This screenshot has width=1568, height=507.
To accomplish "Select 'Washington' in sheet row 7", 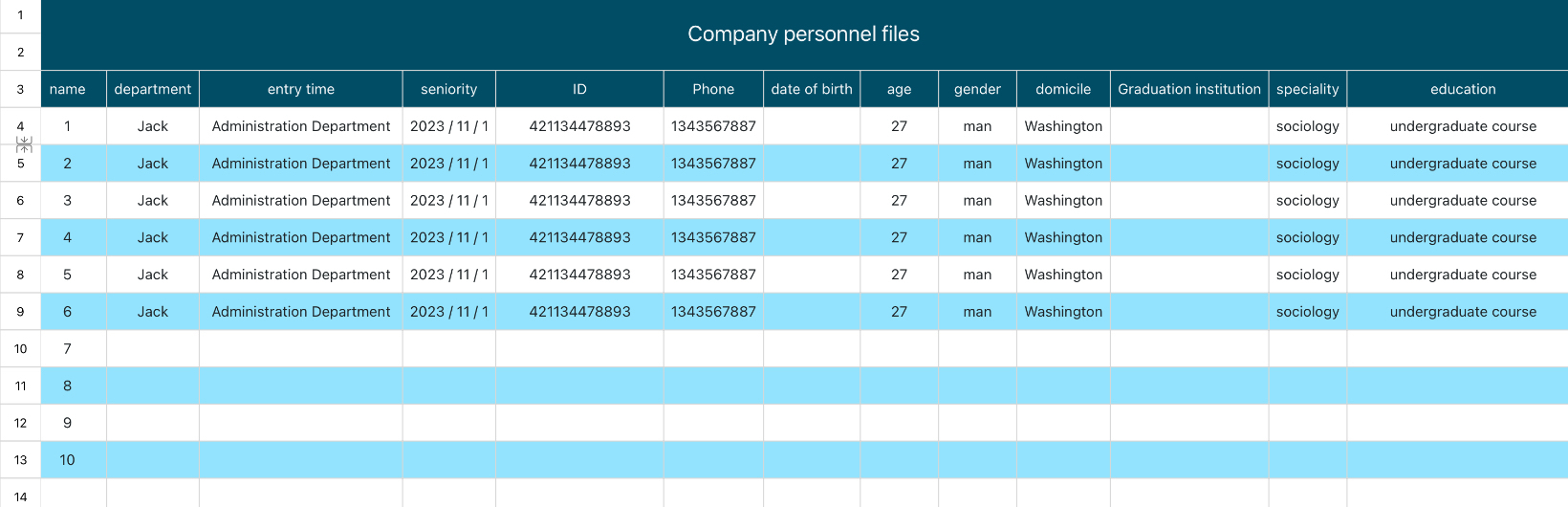I will 1063,237.
